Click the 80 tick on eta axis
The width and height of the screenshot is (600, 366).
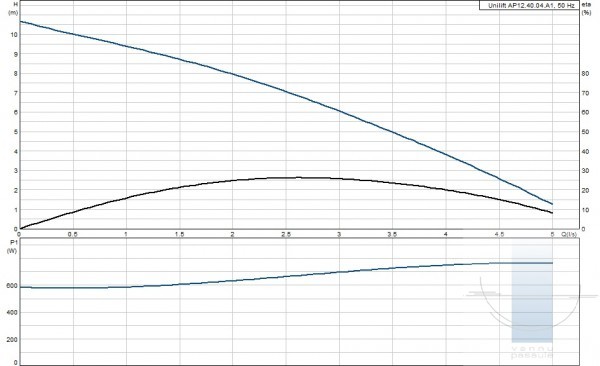click(x=585, y=74)
